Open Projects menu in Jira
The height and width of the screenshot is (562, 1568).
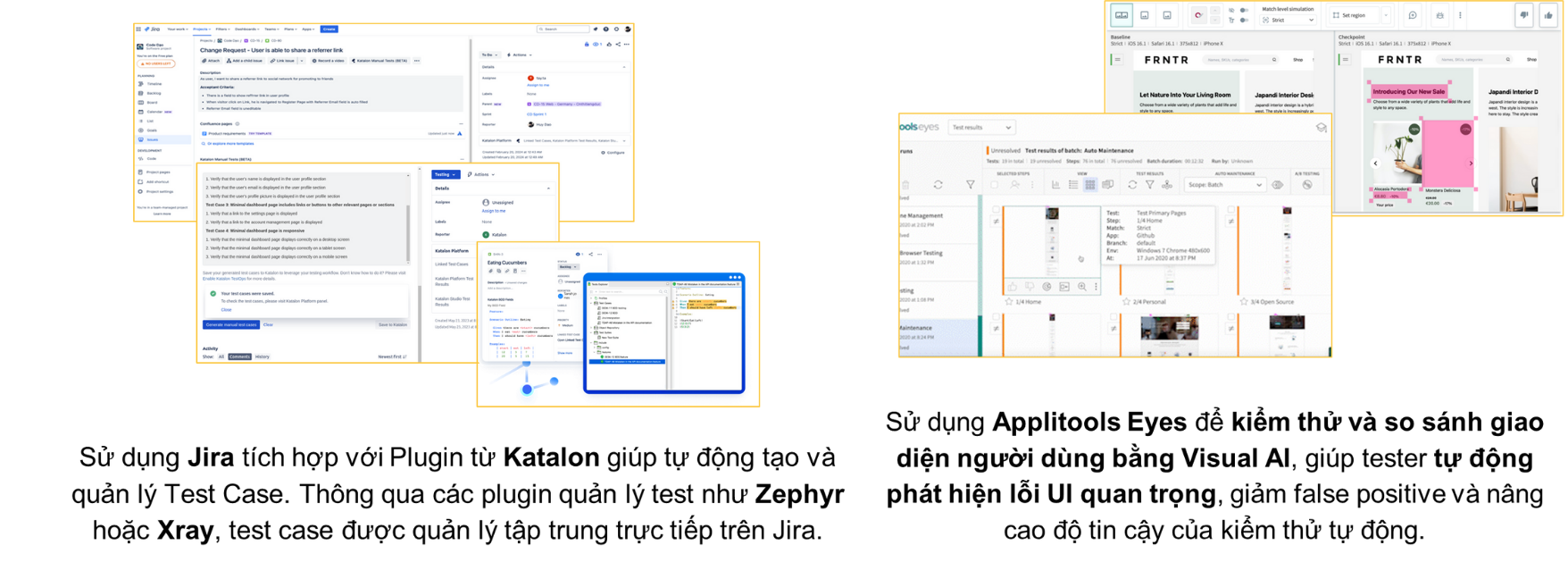202,29
